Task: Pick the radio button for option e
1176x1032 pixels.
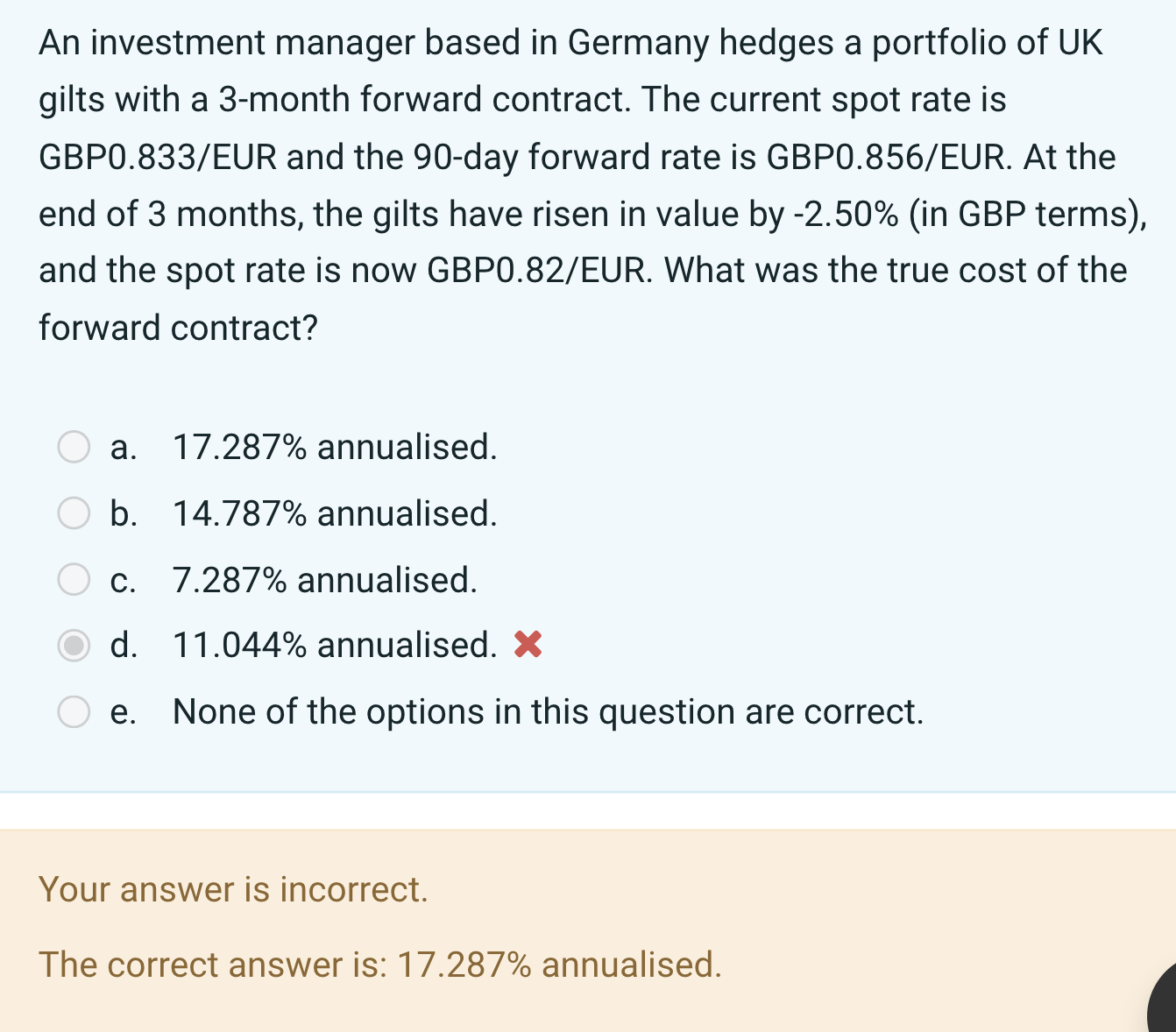Action: (74, 711)
